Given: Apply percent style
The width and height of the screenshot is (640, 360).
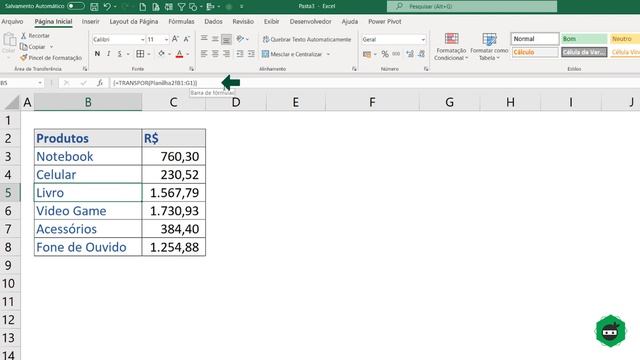Looking at the screenshot, I should (x=385, y=54).
